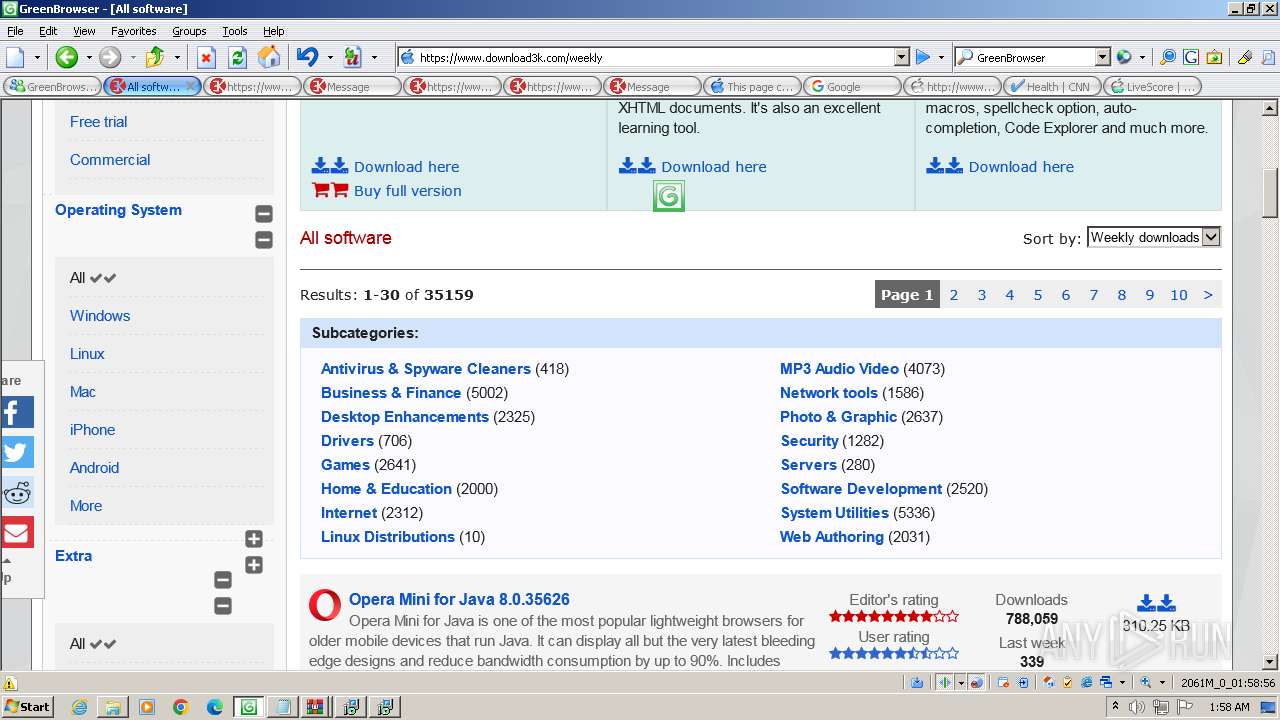Screen dimensions: 1280x720
Task: Click Reddit share icon on left sidebar
Action: coord(17,492)
